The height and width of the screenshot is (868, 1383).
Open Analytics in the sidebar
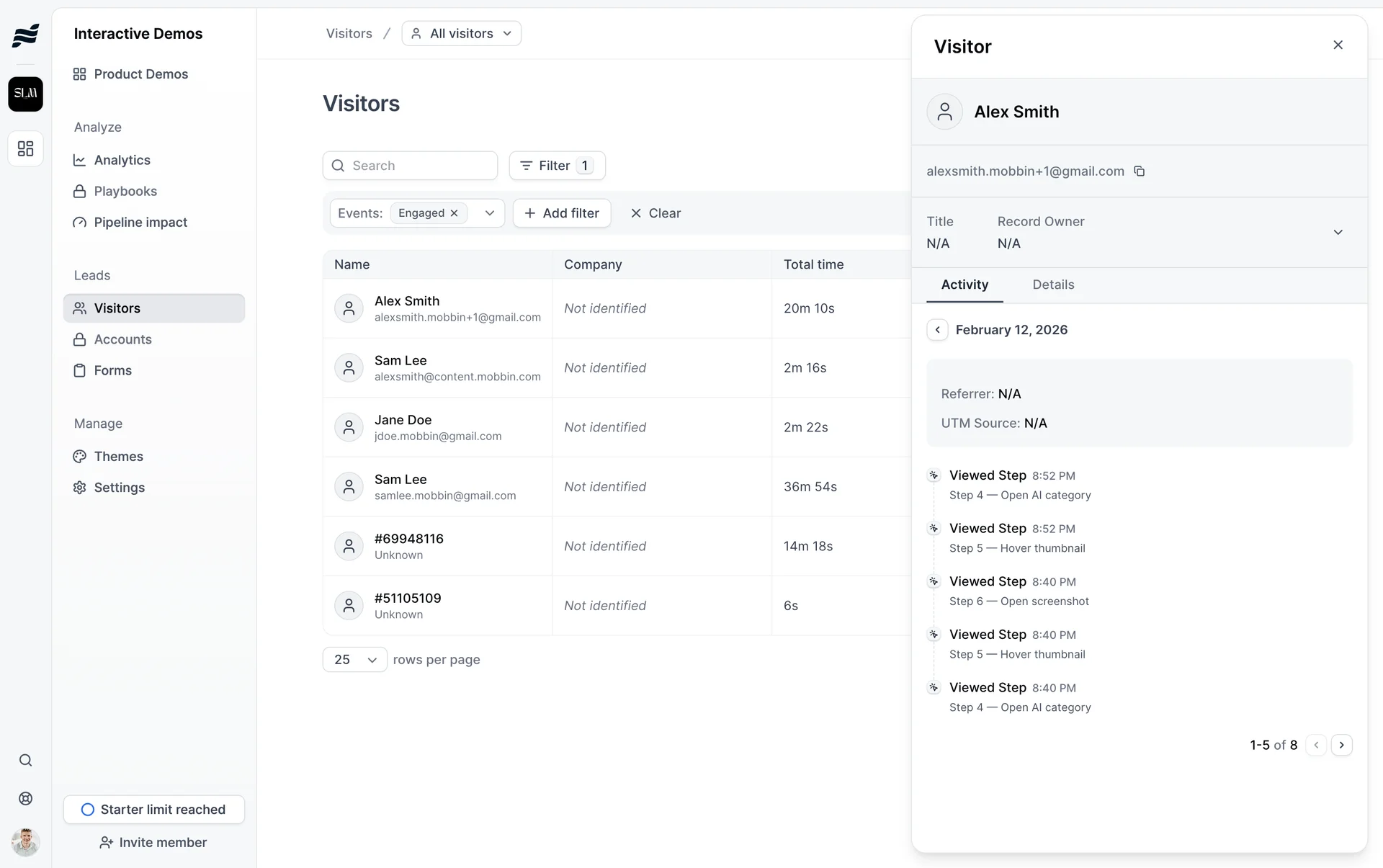pos(122,161)
